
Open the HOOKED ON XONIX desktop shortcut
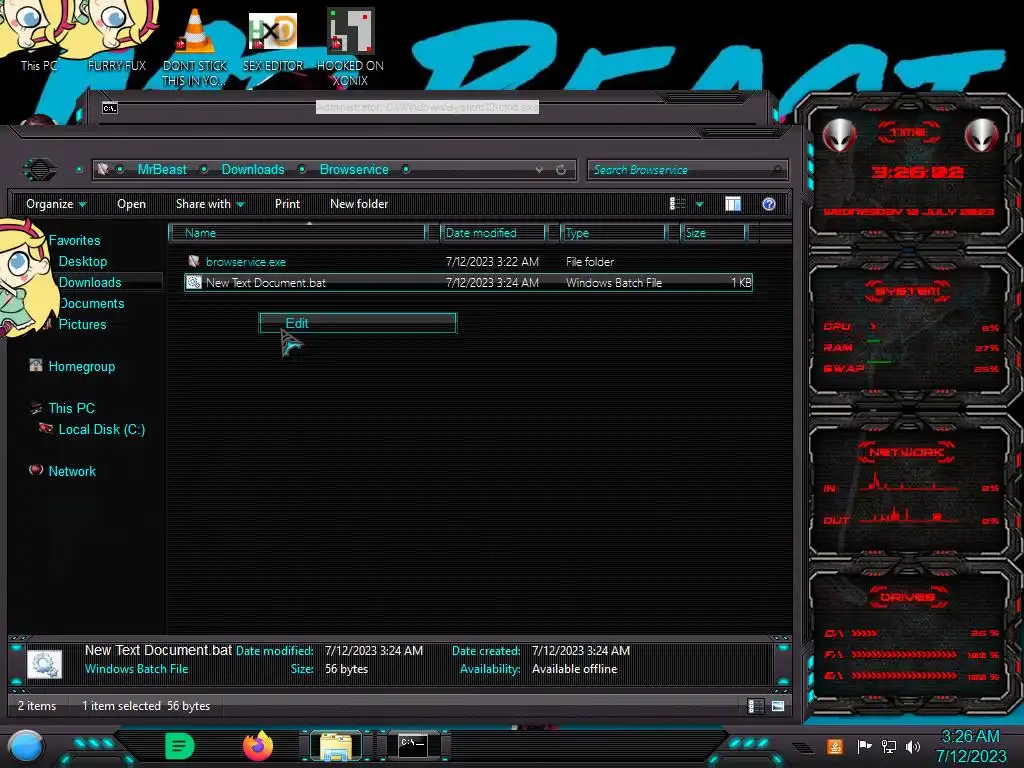350,46
